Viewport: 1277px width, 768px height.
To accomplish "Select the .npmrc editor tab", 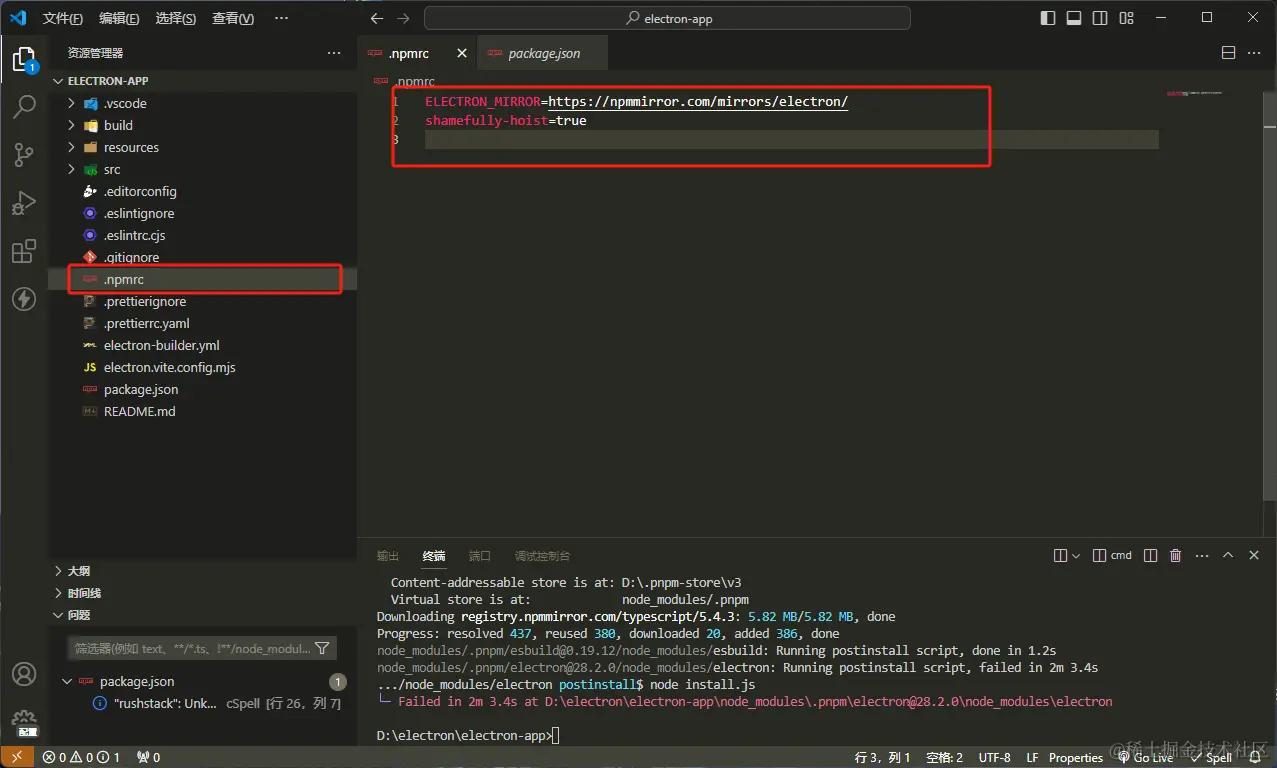I will pos(406,53).
